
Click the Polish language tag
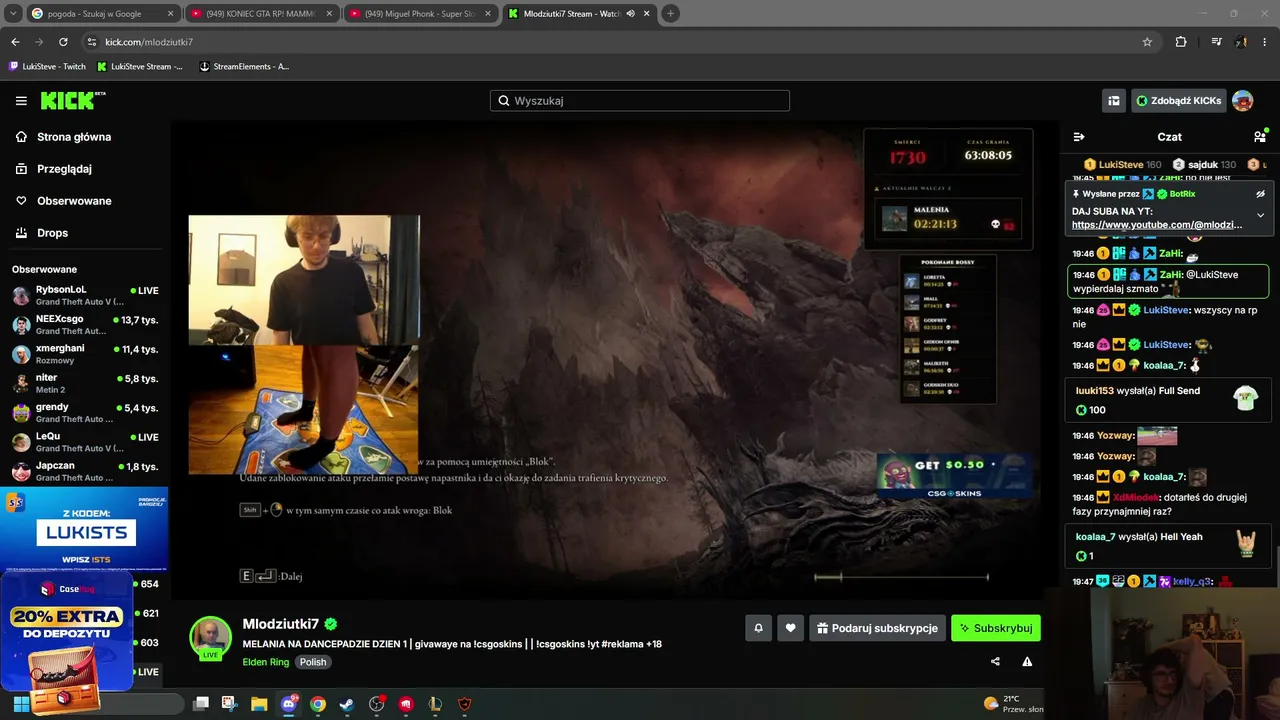tap(313, 662)
